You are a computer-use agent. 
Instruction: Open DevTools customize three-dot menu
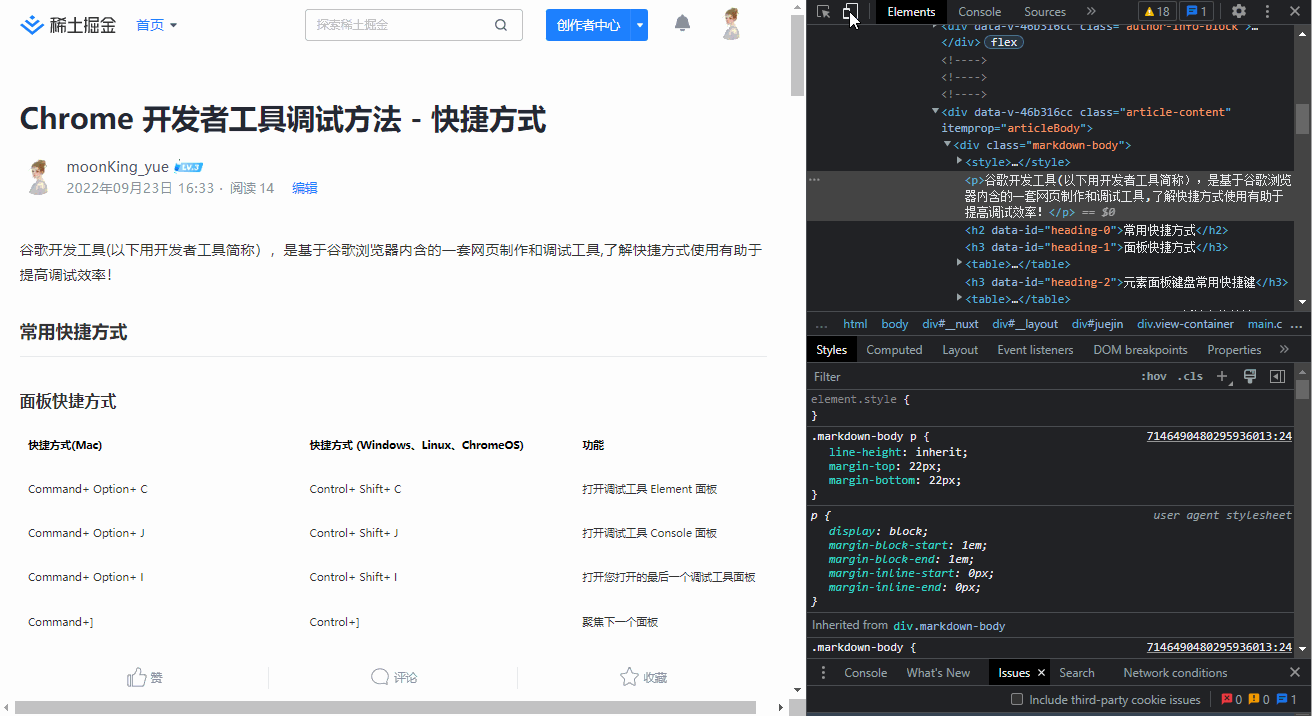(x=1267, y=12)
